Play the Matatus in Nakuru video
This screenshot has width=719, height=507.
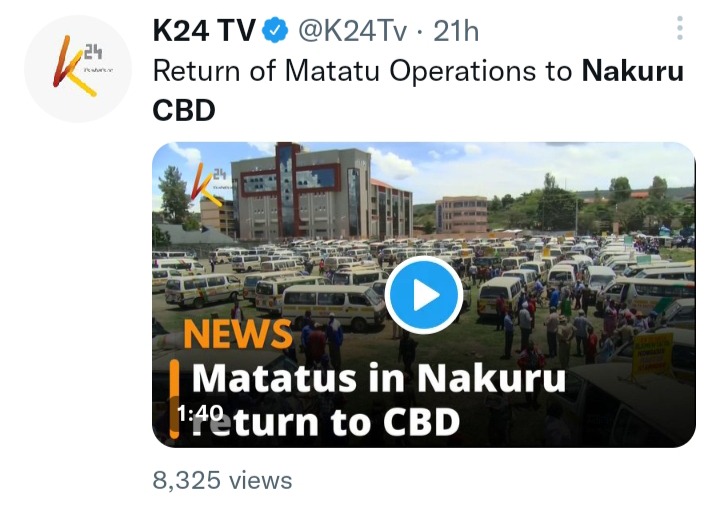tap(424, 295)
